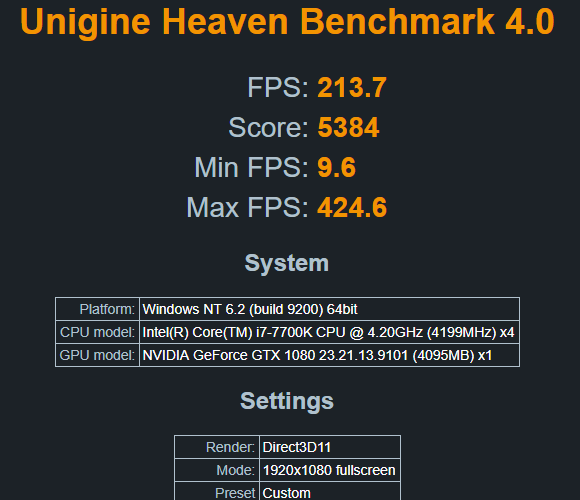The height and width of the screenshot is (500, 580).
Task: Select the Mode label cell
Action: click(217, 470)
